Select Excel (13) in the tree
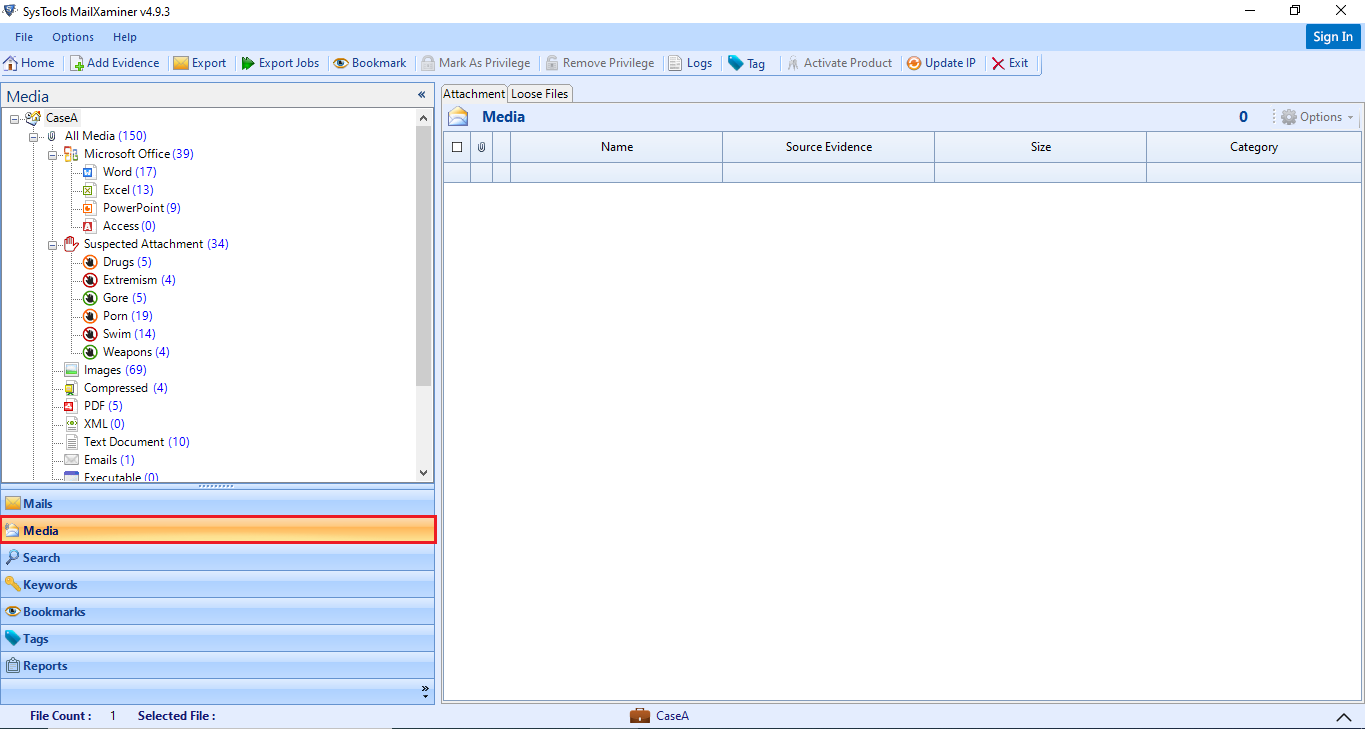The image size is (1365, 729). coord(128,190)
